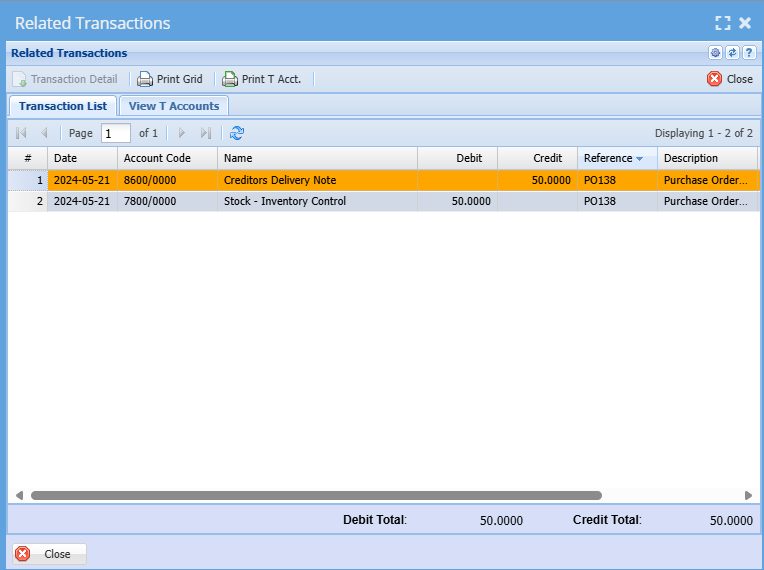This screenshot has width=764, height=570.
Task: Click Print T Acct. in the toolbar
Action: tap(261, 79)
